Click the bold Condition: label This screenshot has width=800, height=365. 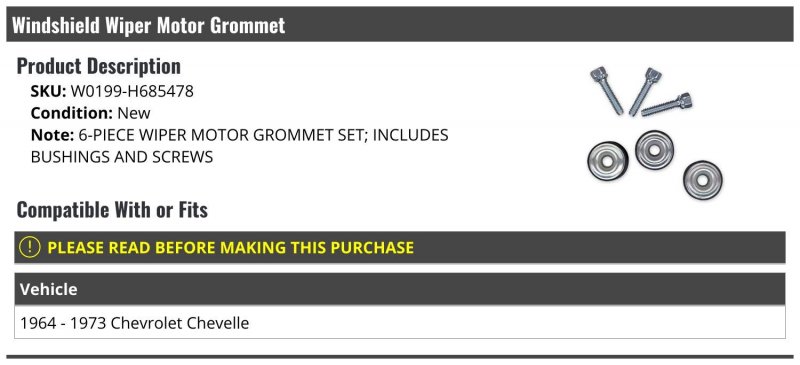pyautogui.click(x=72, y=113)
